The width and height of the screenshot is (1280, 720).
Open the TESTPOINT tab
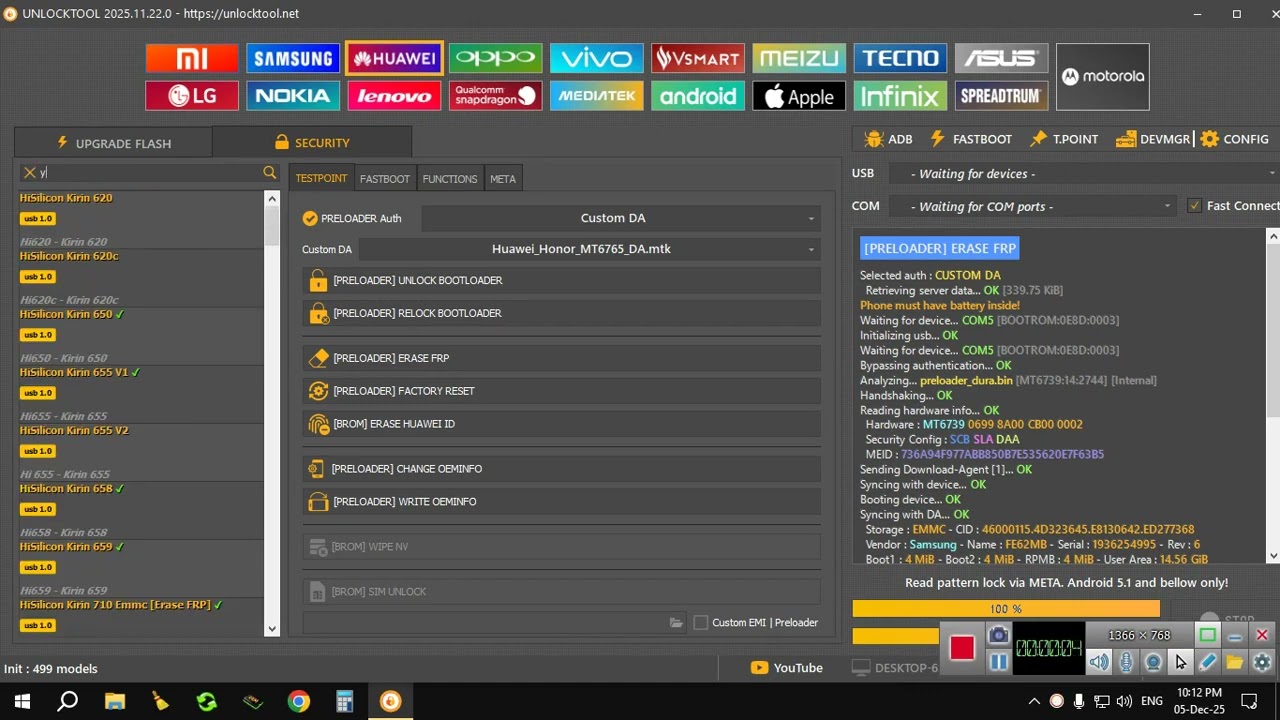coord(321,178)
